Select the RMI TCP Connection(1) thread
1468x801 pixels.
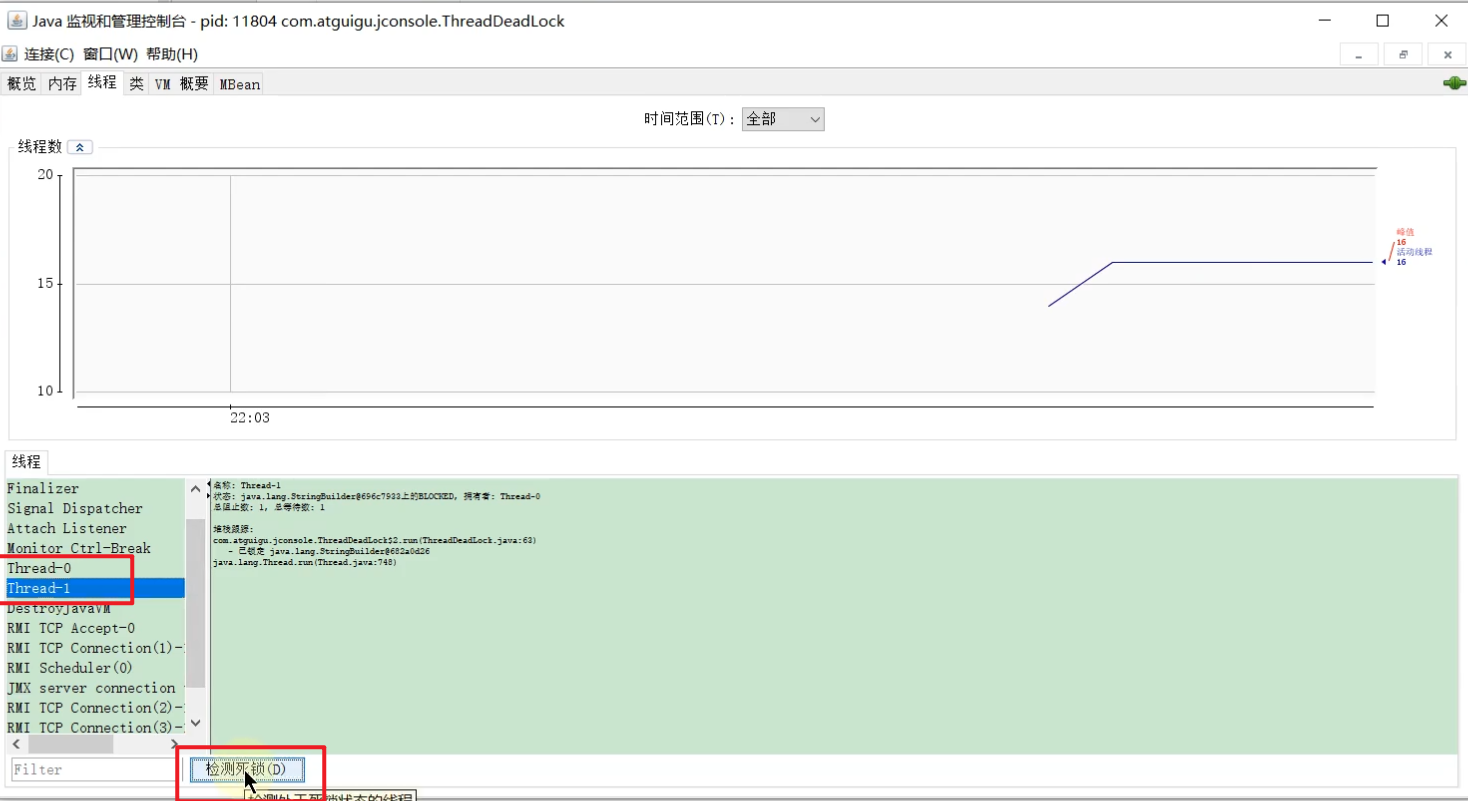point(95,648)
